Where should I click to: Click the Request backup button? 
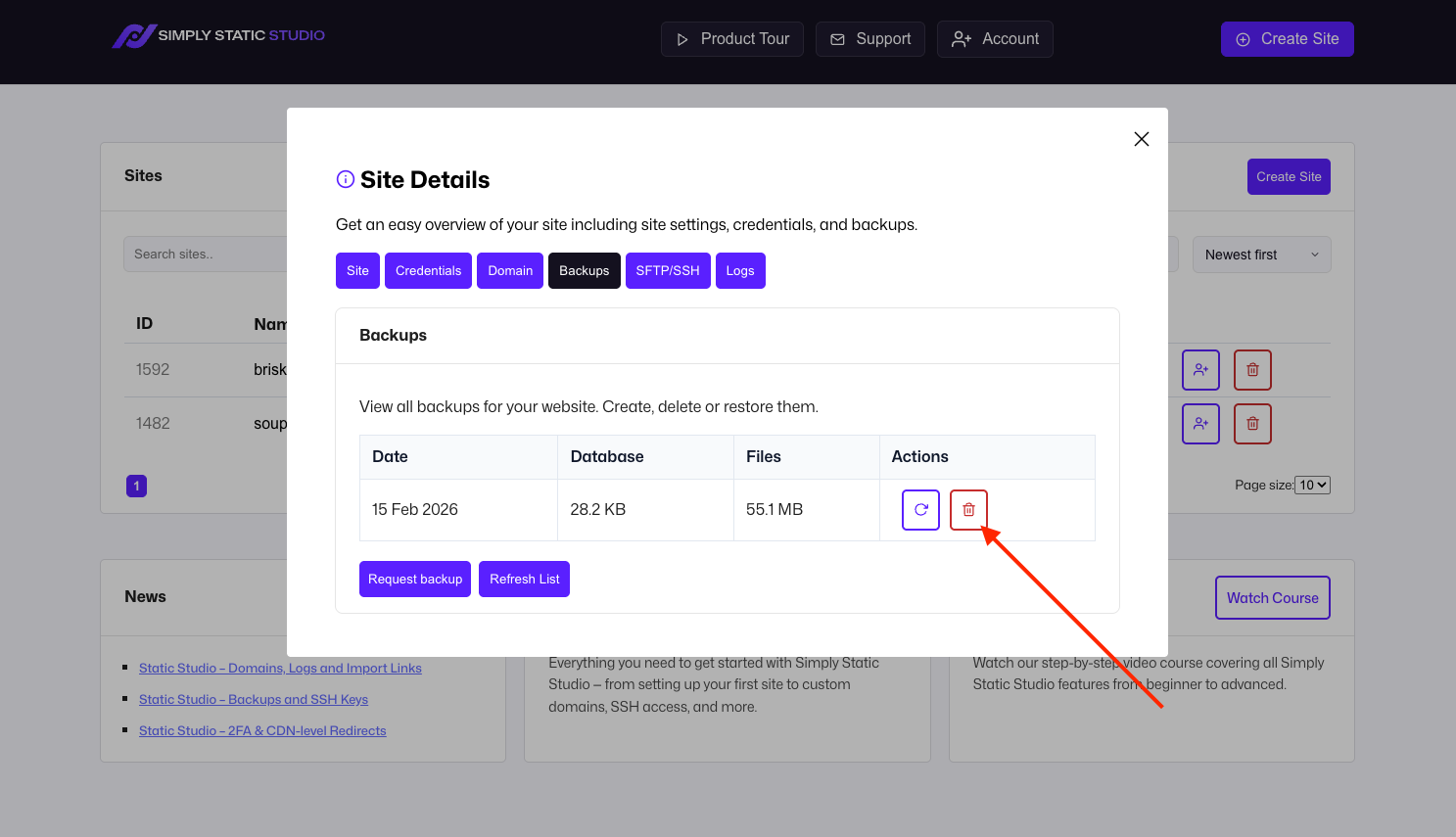pos(415,580)
